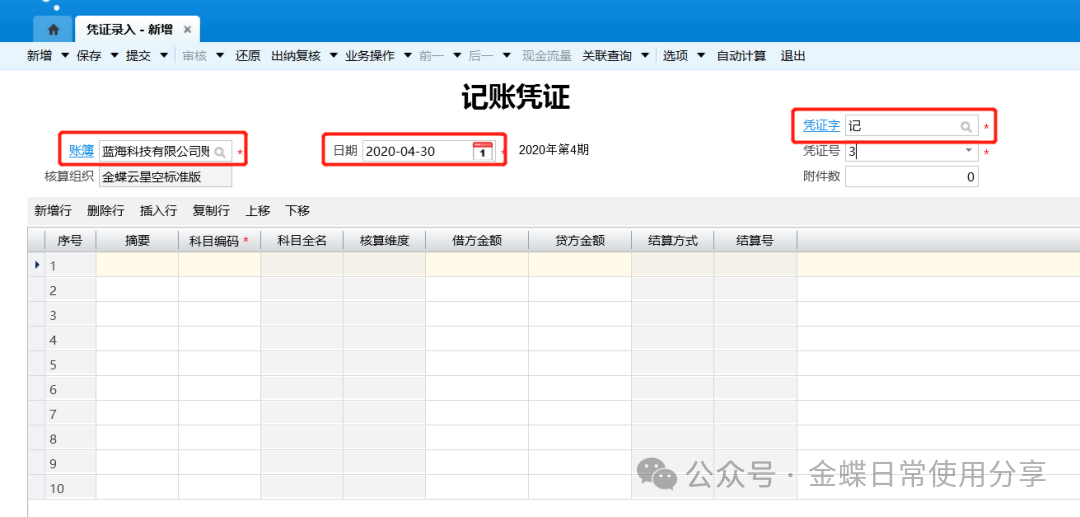This screenshot has width=1080, height=517.
Task: Click 新增行 to add a row
Action: pos(53,211)
